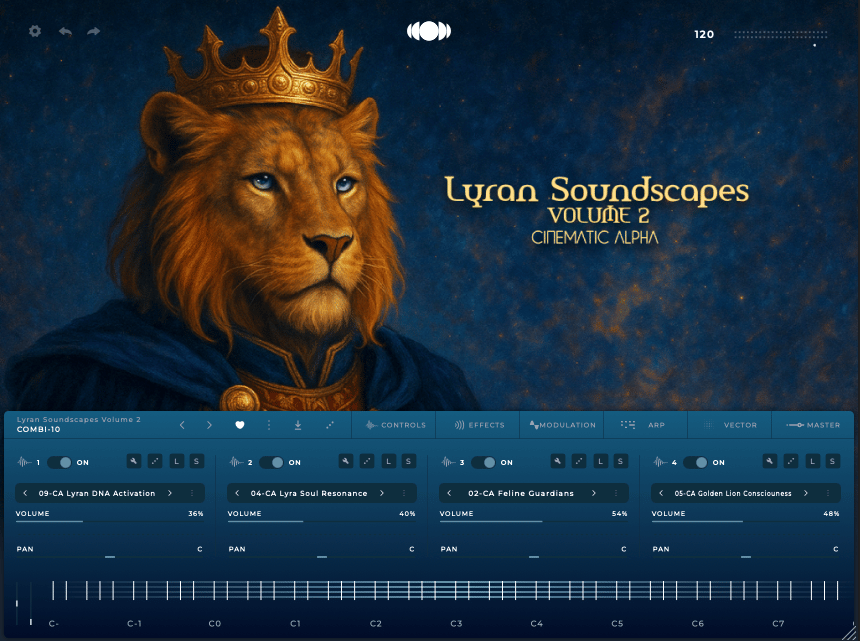Toggle layer 4 ON switch
Screen dimensions: 860x641
[695, 462]
